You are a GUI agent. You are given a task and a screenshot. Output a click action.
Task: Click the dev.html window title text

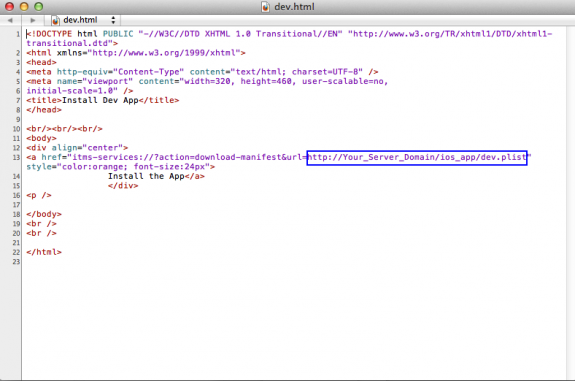pyautogui.click(x=294, y=7)
